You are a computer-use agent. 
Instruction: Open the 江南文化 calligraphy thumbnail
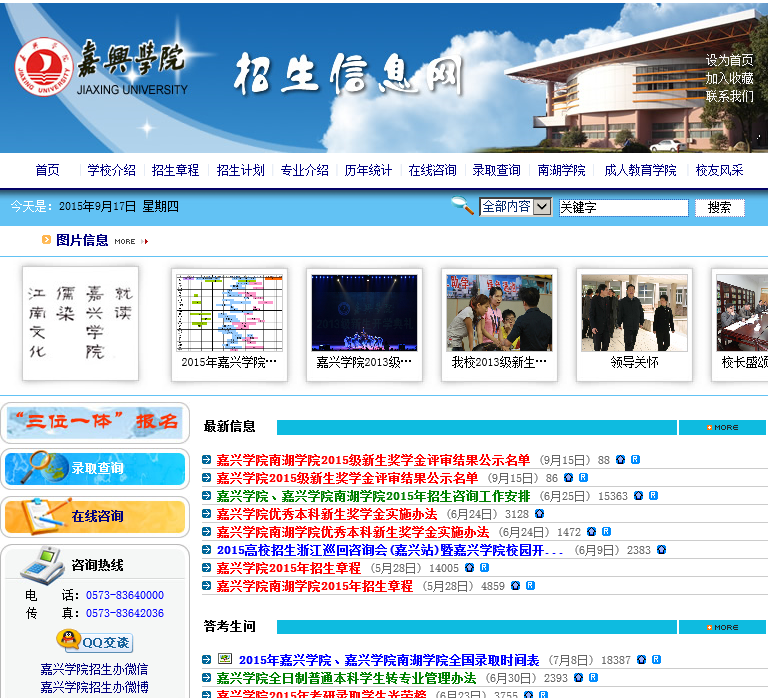pos(80,324)
